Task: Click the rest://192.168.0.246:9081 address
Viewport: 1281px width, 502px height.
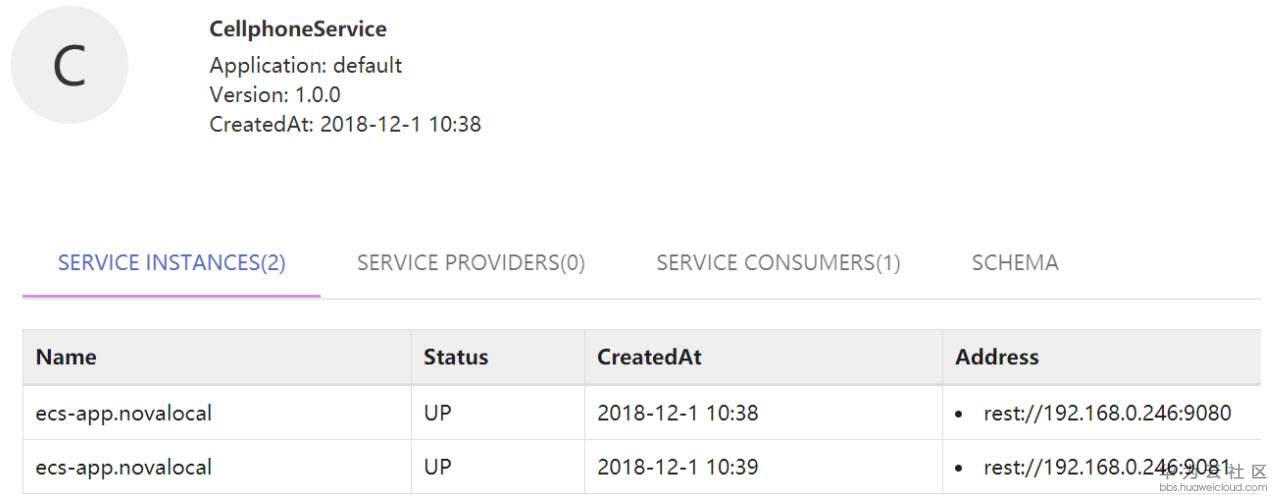Action: pos(1107,467)
